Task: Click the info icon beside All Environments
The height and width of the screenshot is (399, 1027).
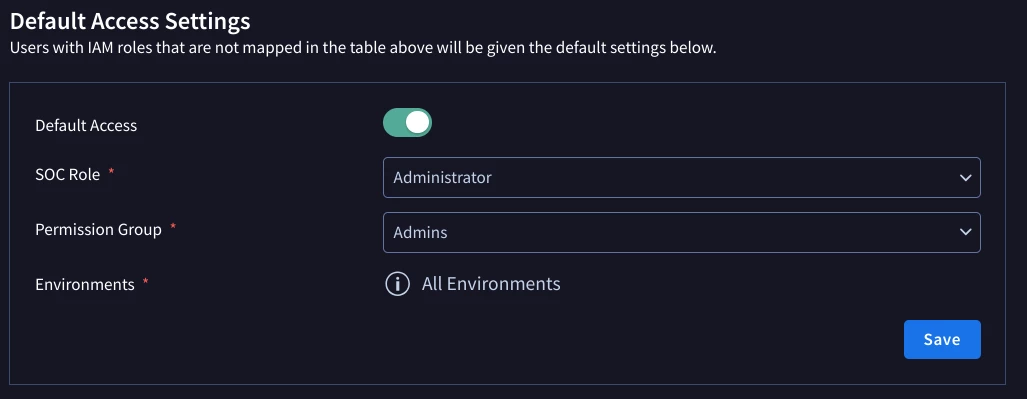Action: (x=397, y=284)
